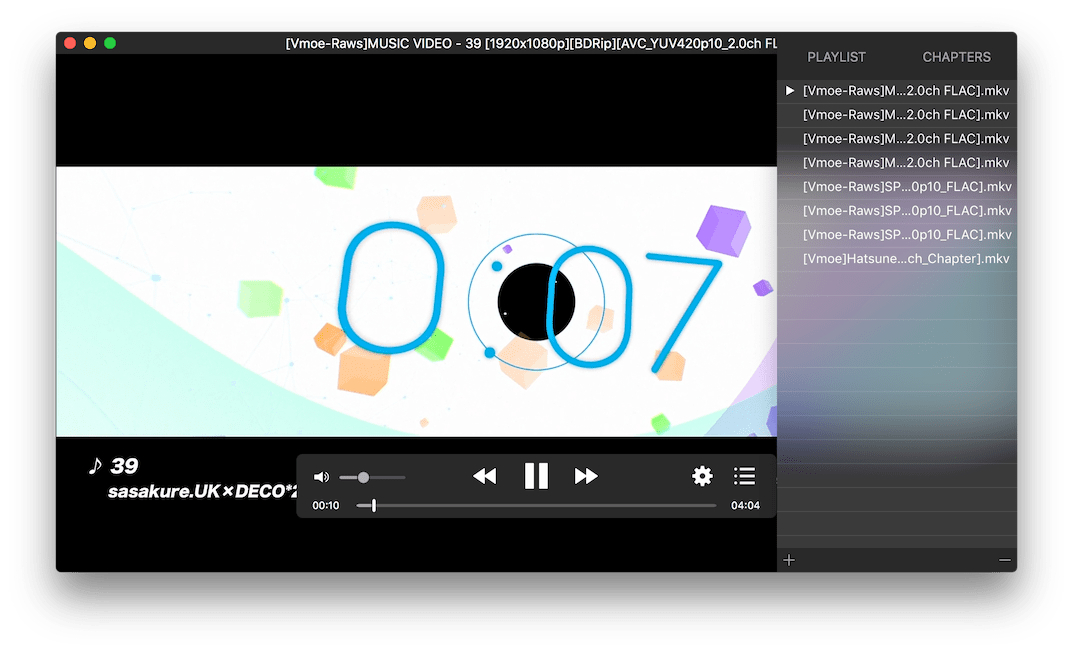This screenshot has width=1073, height=652.
Task: Open quick settings via the gear icon
Action: click(x=702, y=477)
